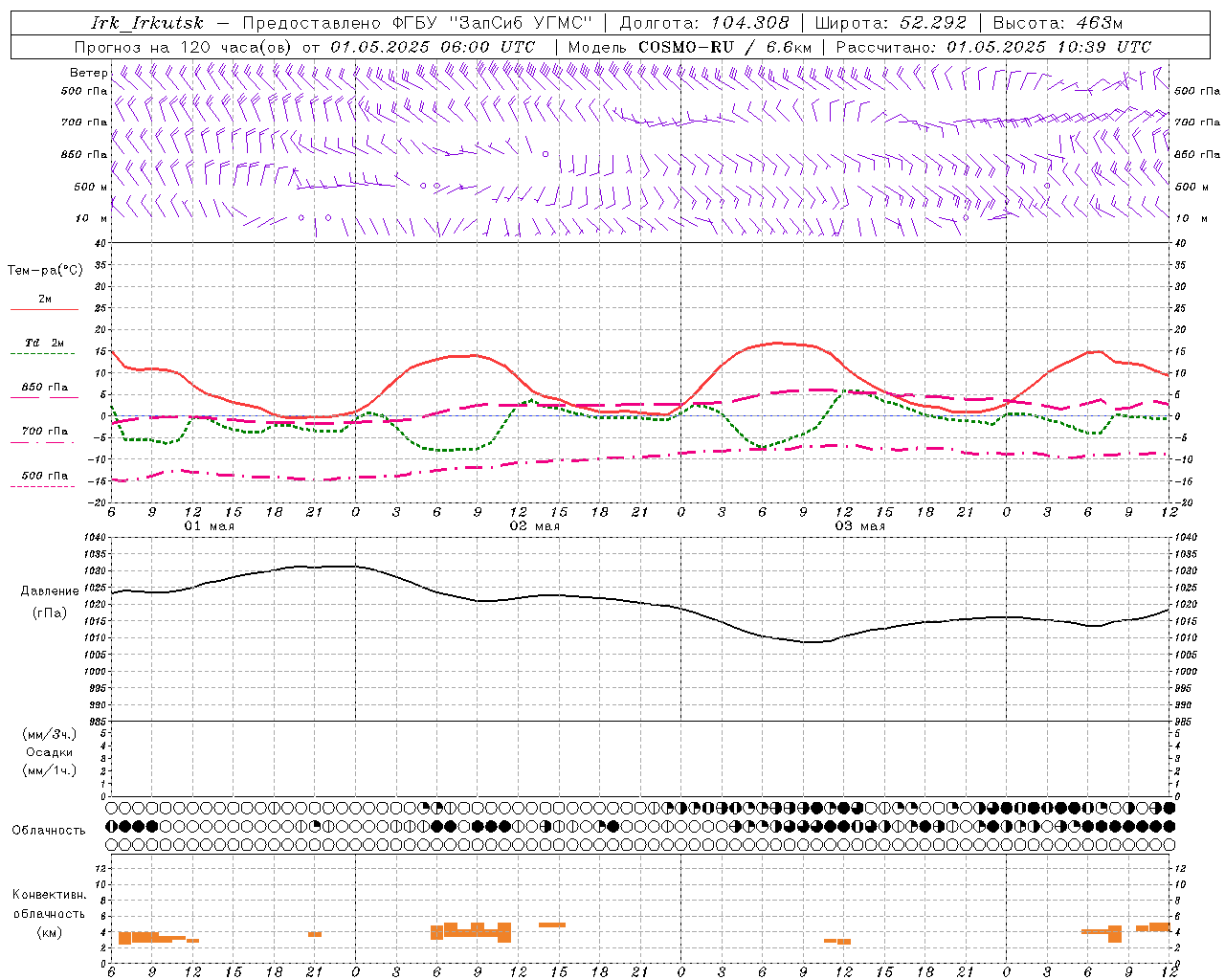This screenshot has height=980, width=1225.
Task: Click the (мм/1ч.) precipitation unit label
Action: [x=50, y=770]
